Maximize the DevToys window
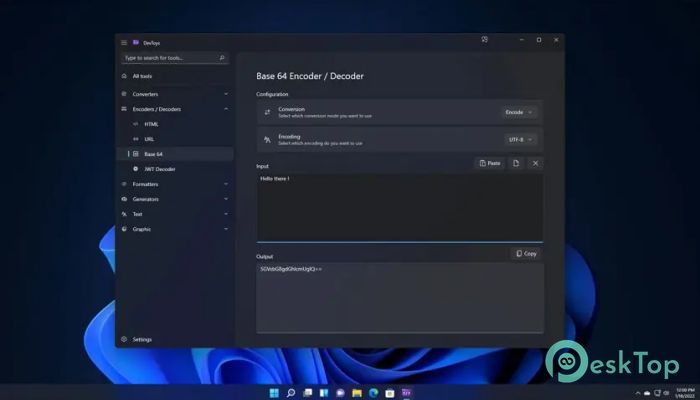700x400 pixels. tap(539, 40)
